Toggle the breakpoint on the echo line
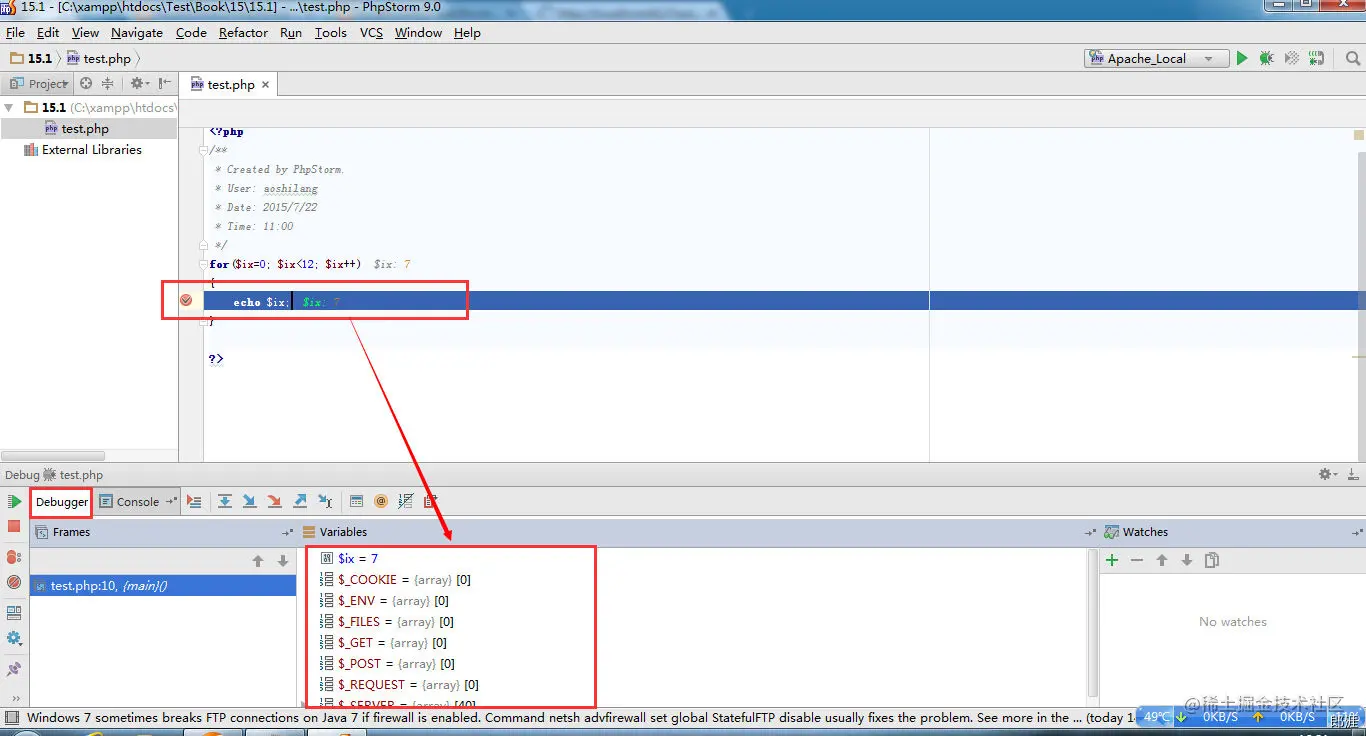The image size is (1366, 736). point(186,300)
